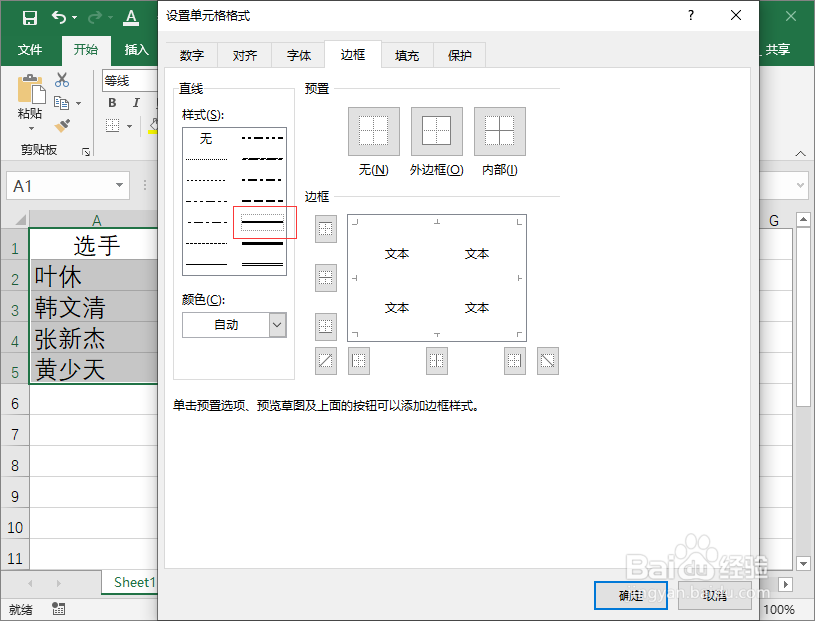Select the 无 (none) line style
This screenshot has height=621, width=815.
pyautogui.click(x=206, y=138)
